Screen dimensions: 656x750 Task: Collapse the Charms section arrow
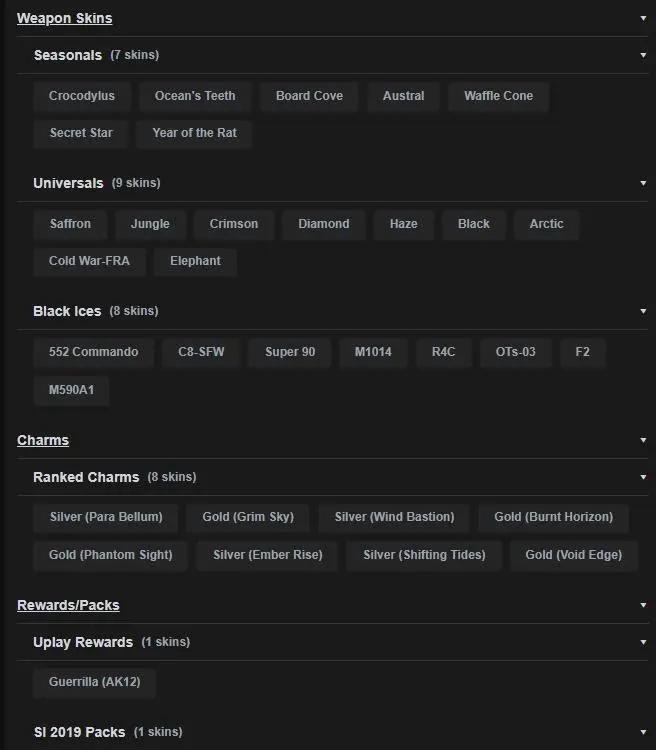(643, 440)
